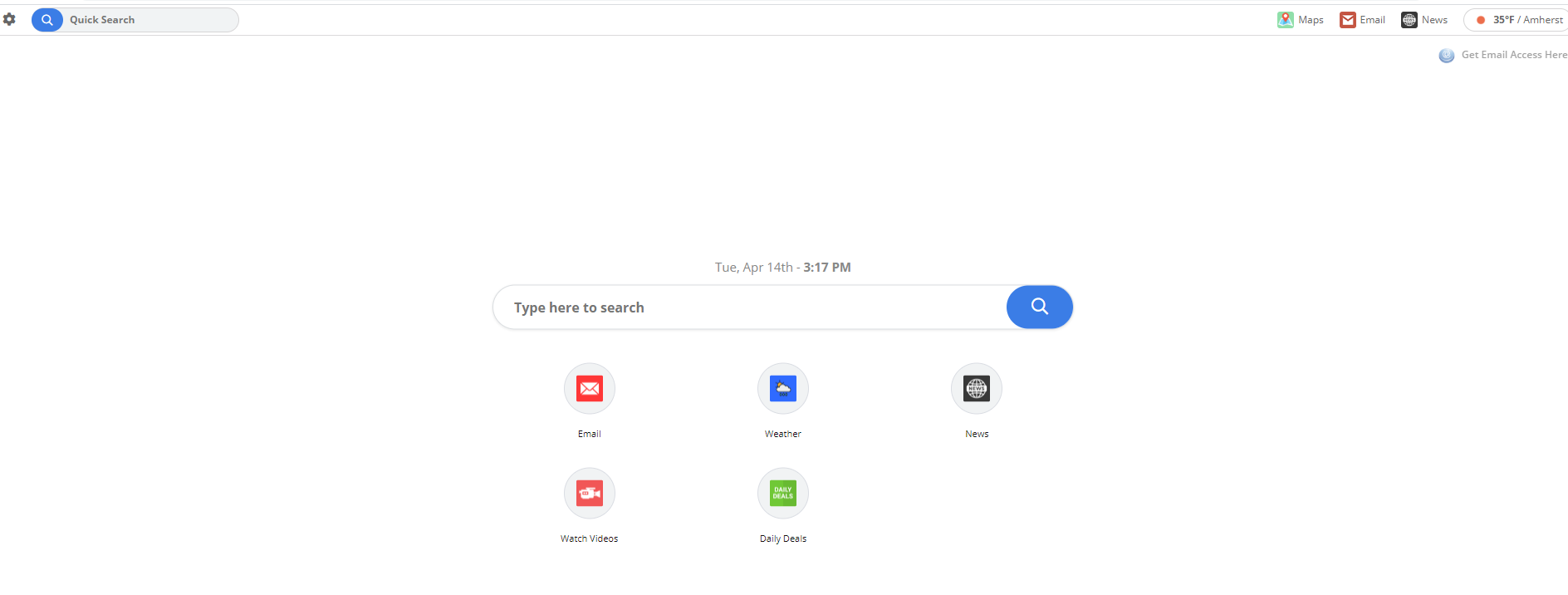Click the date and time text
Image resolution: width=1568 pixels, height=595 pixels.
pos(783,267)
